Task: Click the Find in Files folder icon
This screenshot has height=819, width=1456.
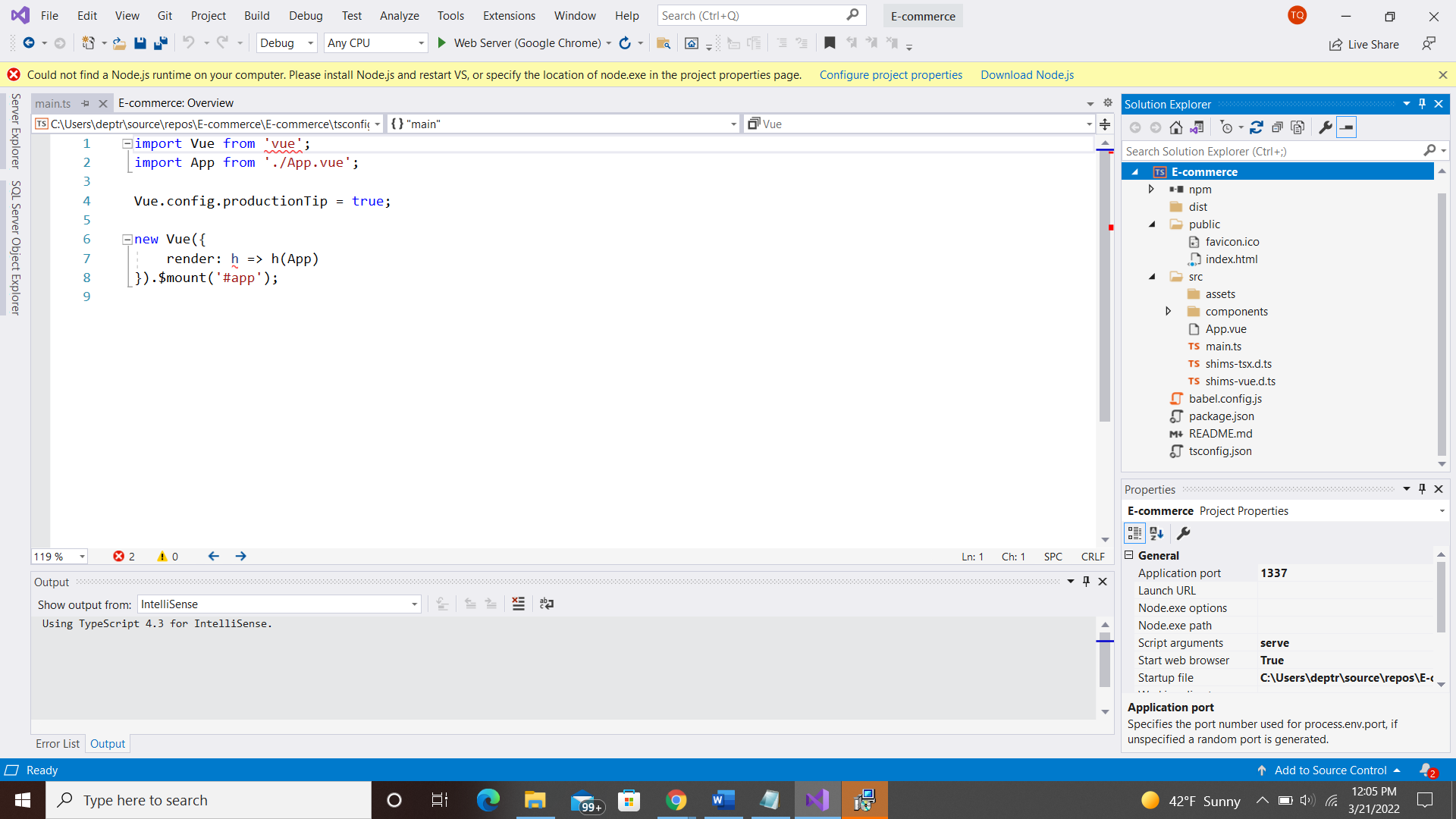Action: click(664, 43)
